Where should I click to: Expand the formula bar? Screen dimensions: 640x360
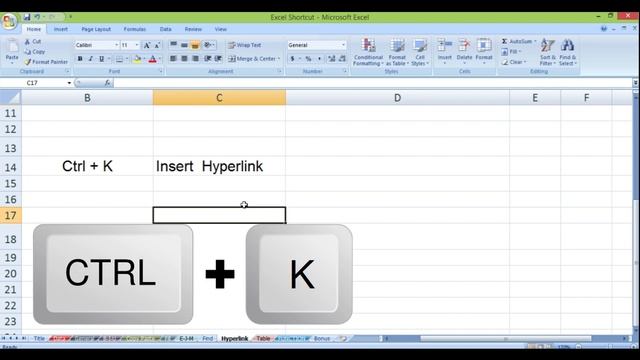636,83
